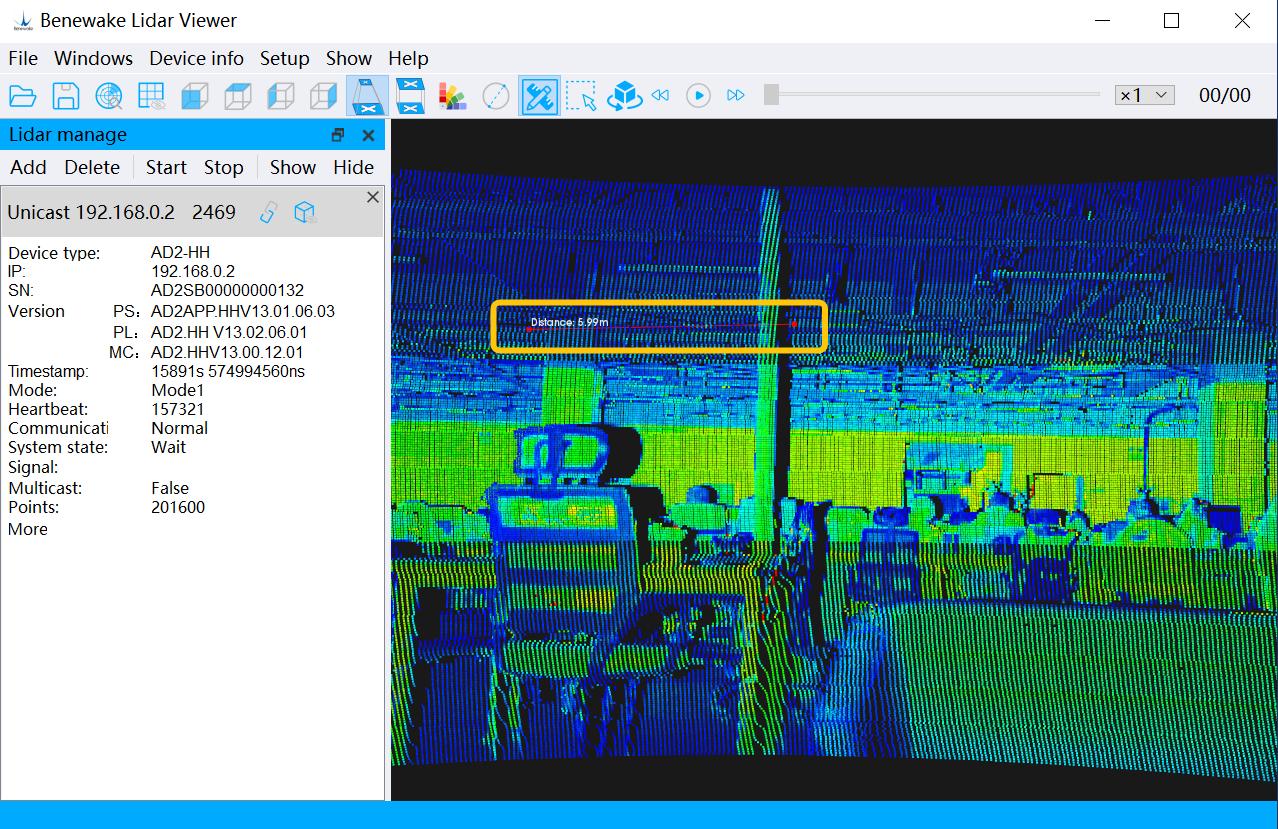Click Show in Lidar manage toolbar

[x=293, y=168]
